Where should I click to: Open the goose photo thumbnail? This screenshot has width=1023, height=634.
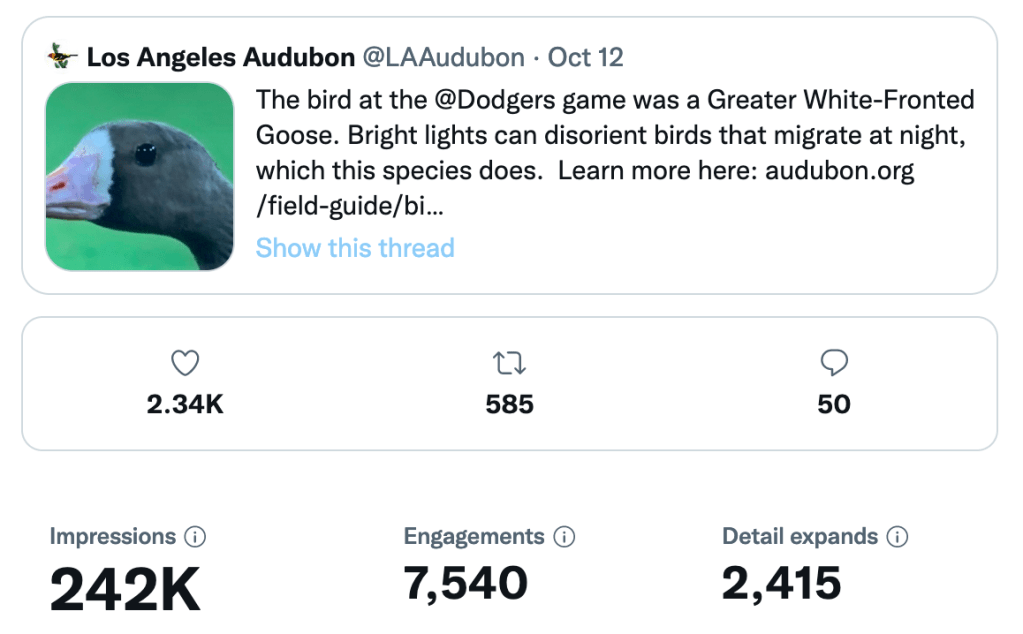[x=139, y=176]
